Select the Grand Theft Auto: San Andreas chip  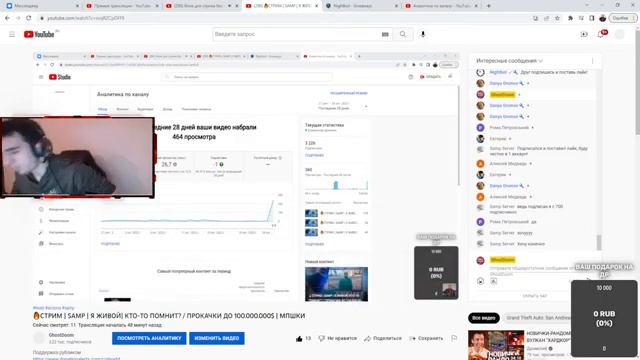pyautogui.click(x=537, y=318)
